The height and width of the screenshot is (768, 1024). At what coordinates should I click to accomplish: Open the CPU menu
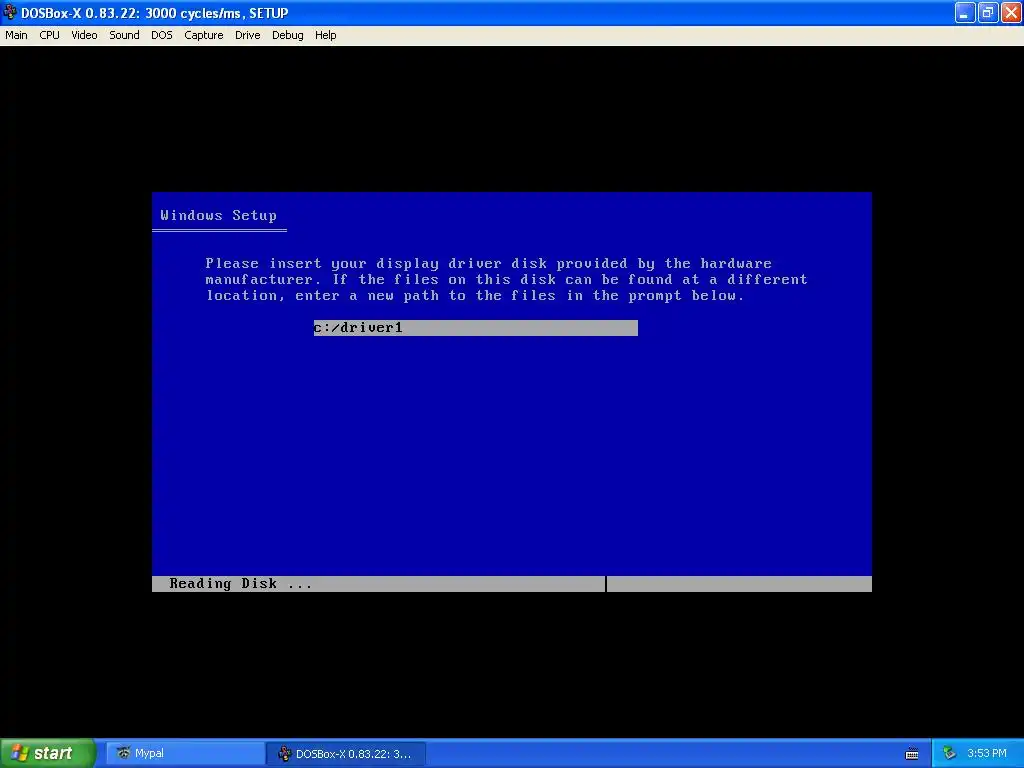click(x=49, y=35)
